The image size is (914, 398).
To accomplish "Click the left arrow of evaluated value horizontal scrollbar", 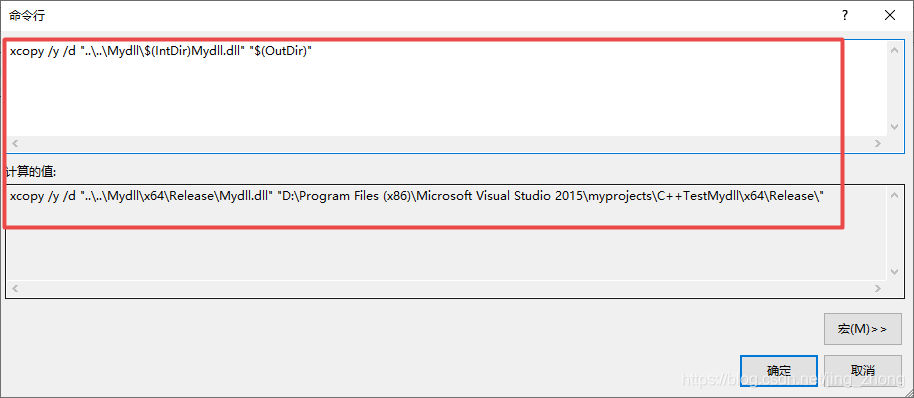I will click(x=15, y=288).
